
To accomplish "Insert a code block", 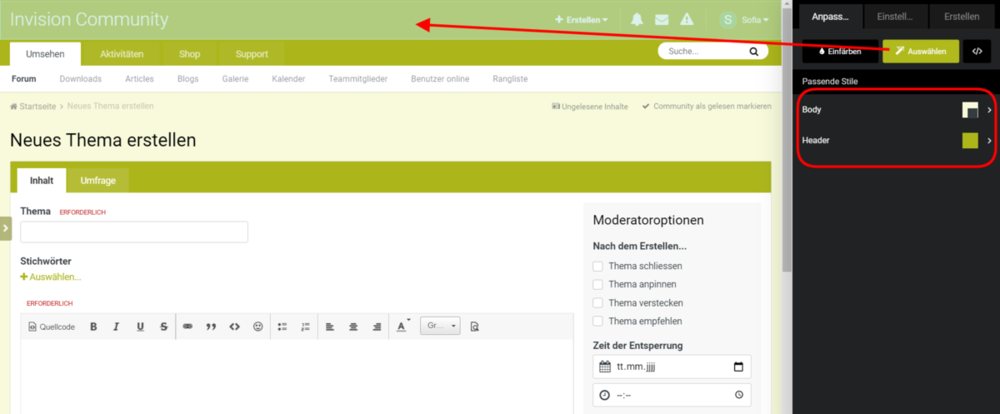I will (235, 327).
